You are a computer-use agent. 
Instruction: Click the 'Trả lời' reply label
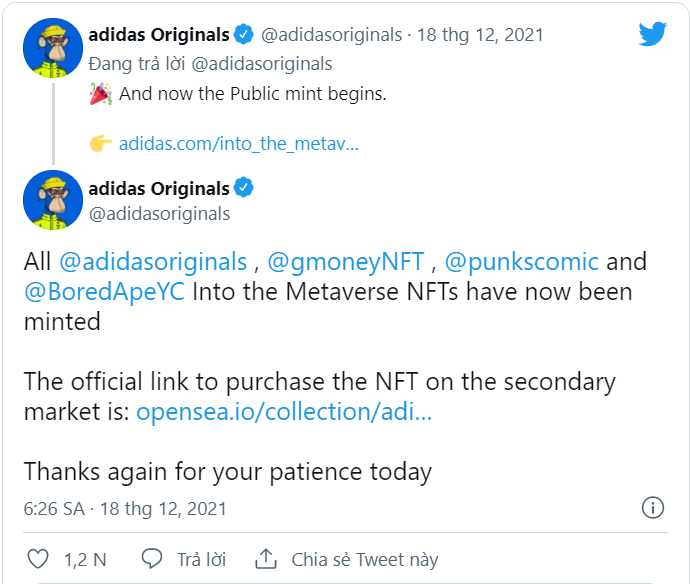201,559
